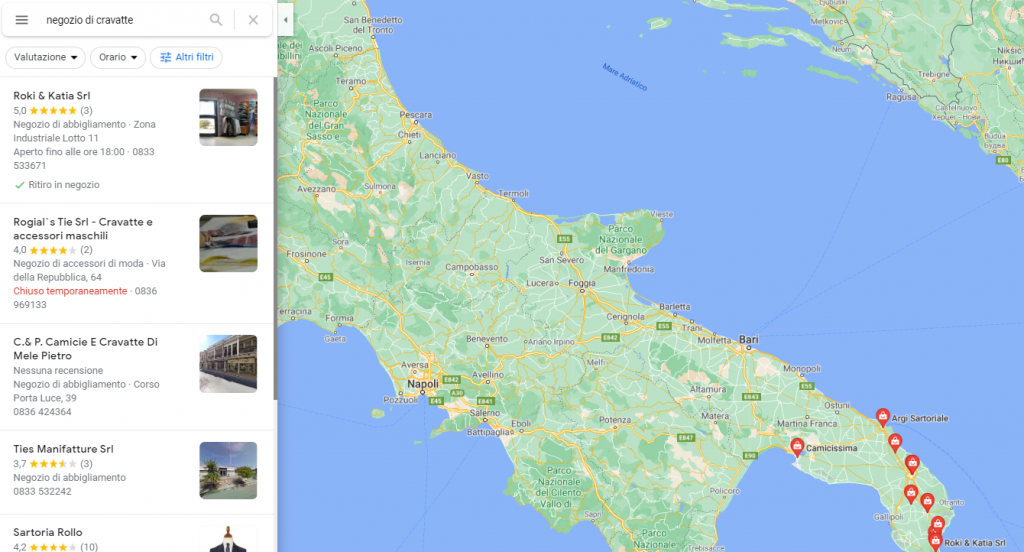This screenshot has height=552, width=1024.
Task: Click the Benevento label on map
Action: point(487,338)
